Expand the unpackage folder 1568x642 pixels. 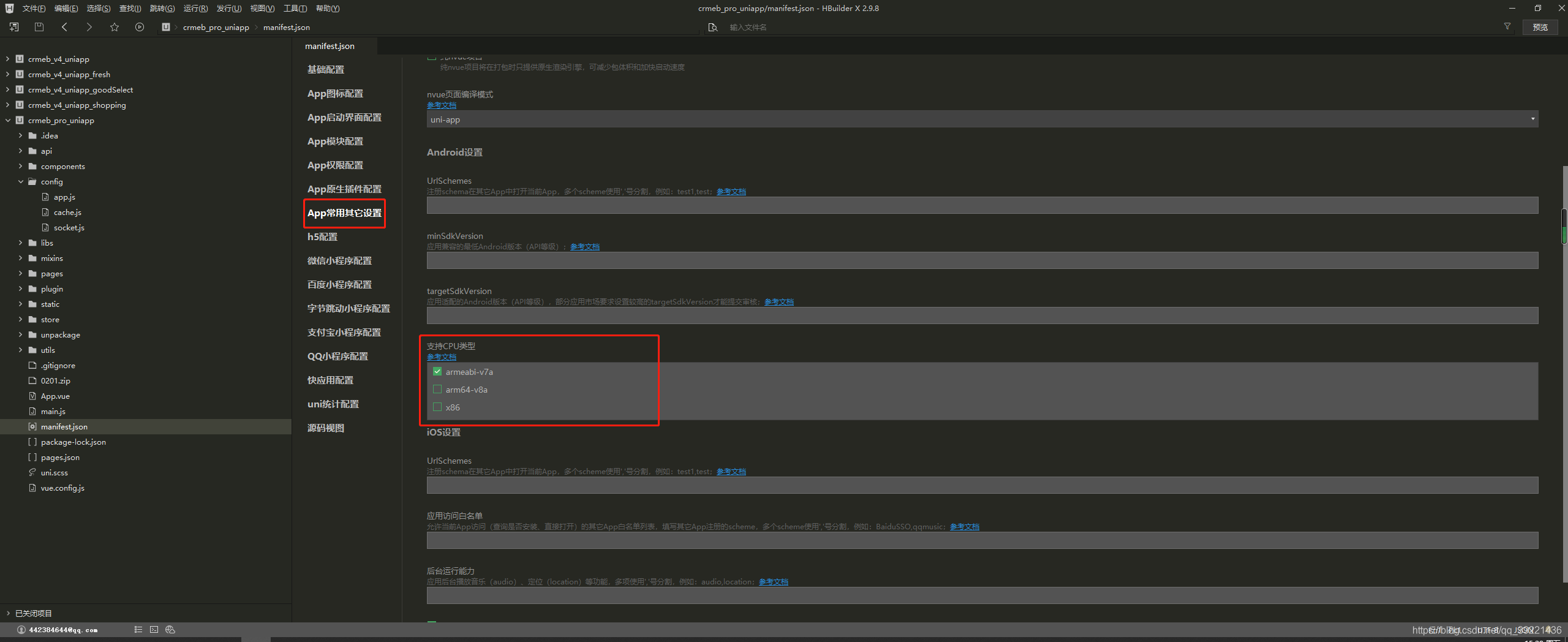point(20,334)
